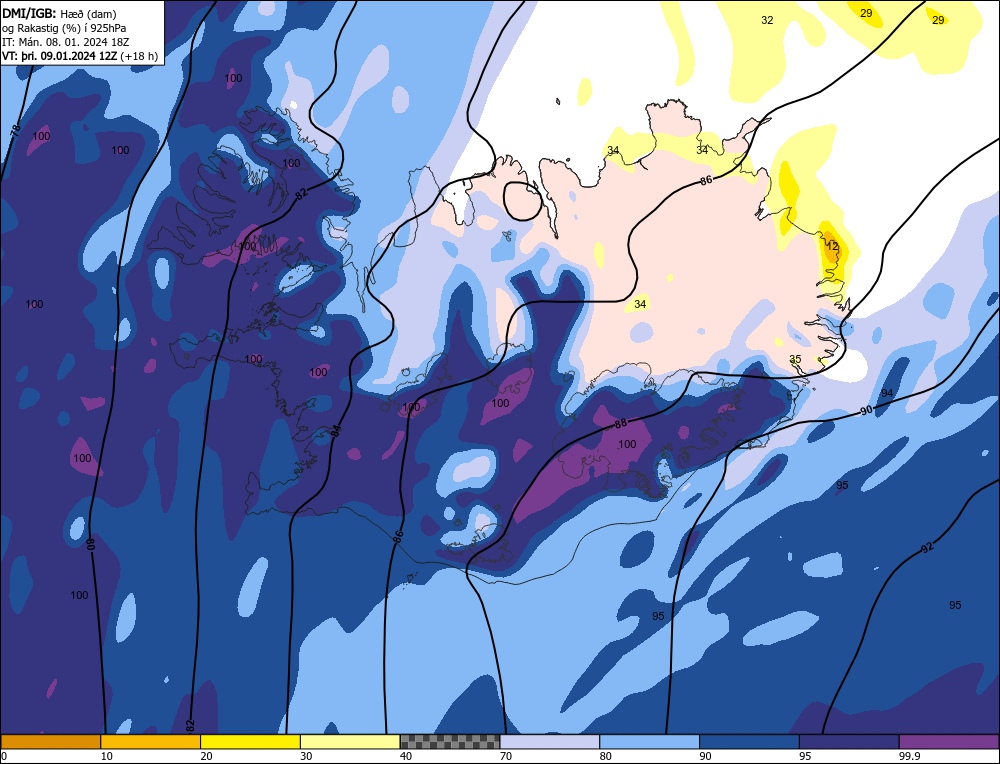The width and height of the screenshot is (1000, 764).
Task: Click the '12' humidity value on orange patch
Action: [832, 246]
